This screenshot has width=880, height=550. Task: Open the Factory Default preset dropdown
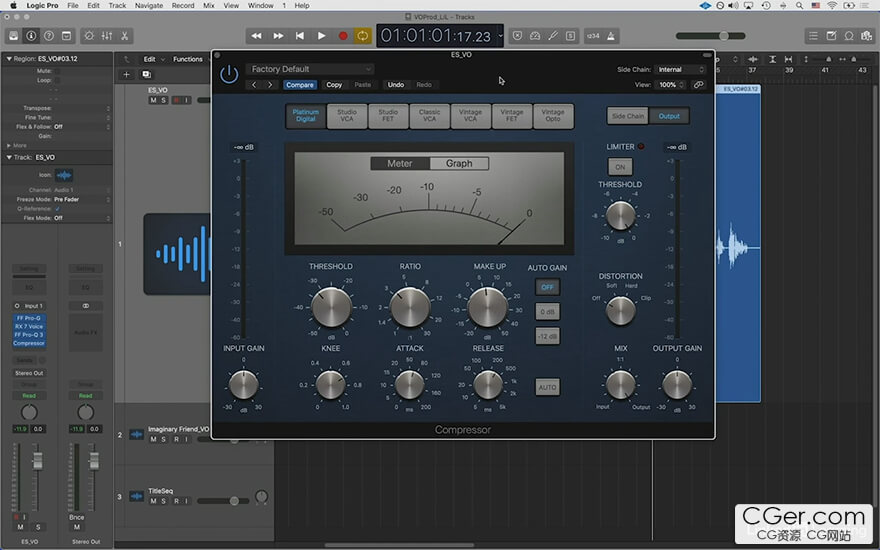310,69
